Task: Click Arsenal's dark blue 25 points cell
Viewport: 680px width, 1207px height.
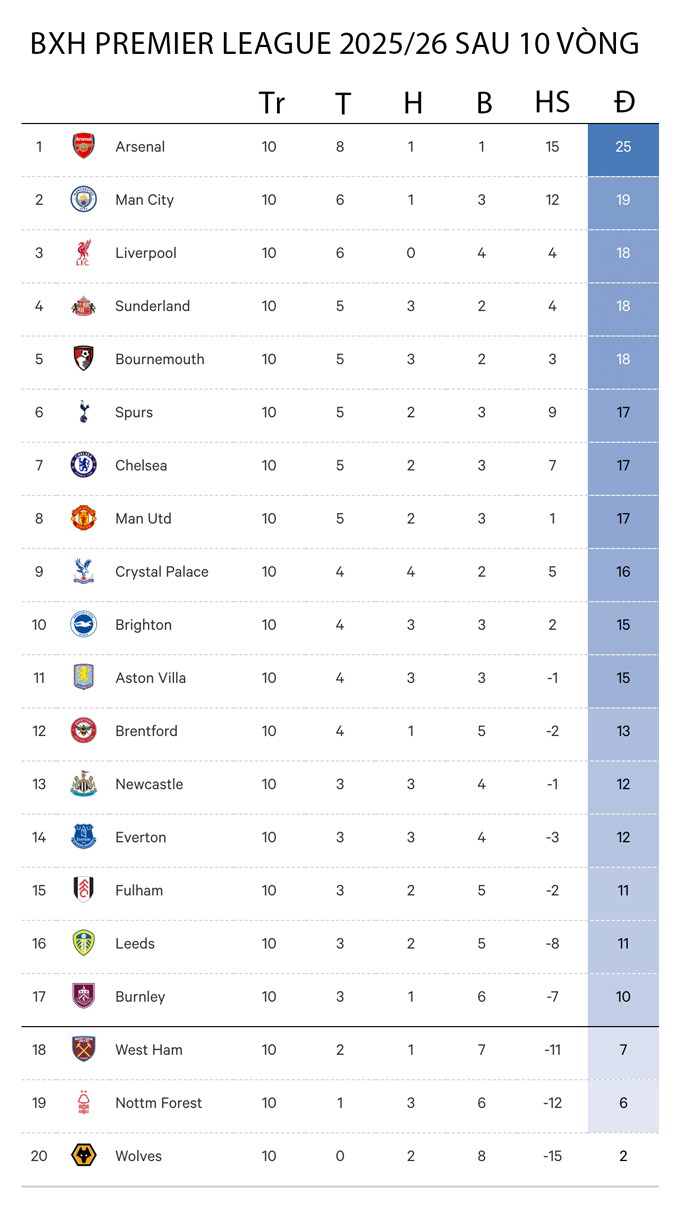Action: [623, 147]
